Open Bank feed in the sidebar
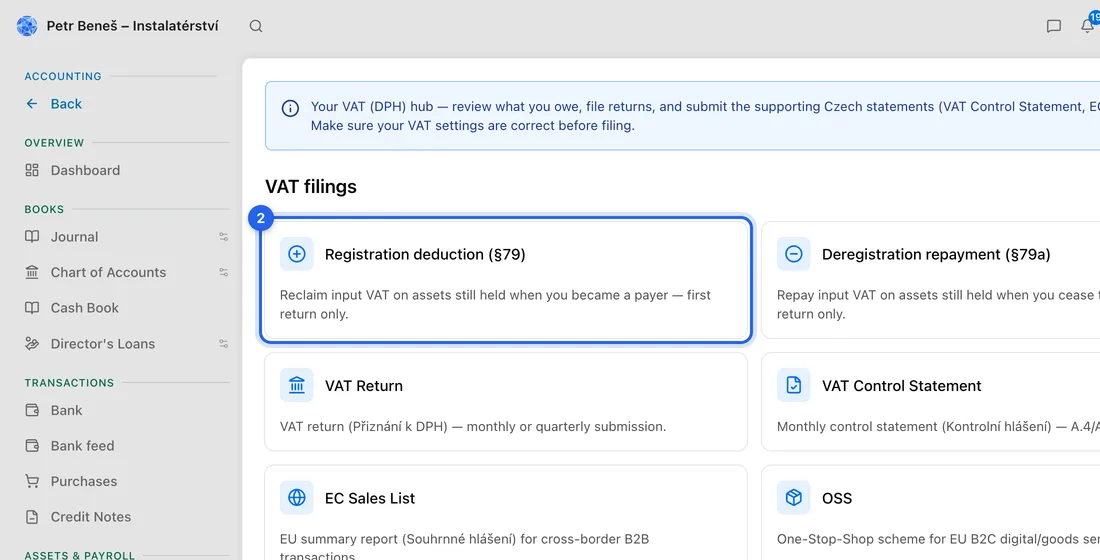Screen dimensions: 1100x560 point(82,446)
